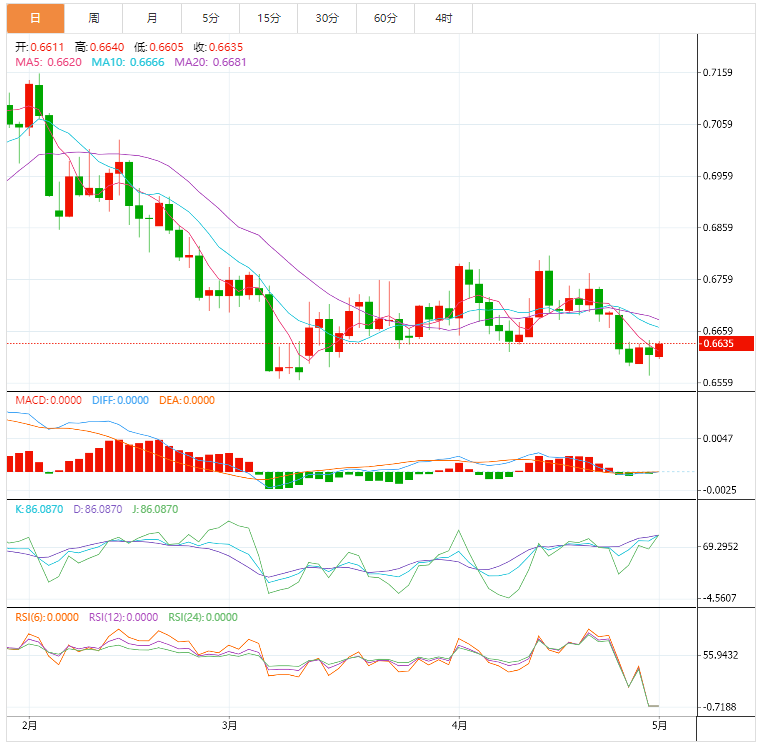Select the 日 daily timeframe tab
The width and height of the screenshot is (761, 749).
[x=35, y=18]
